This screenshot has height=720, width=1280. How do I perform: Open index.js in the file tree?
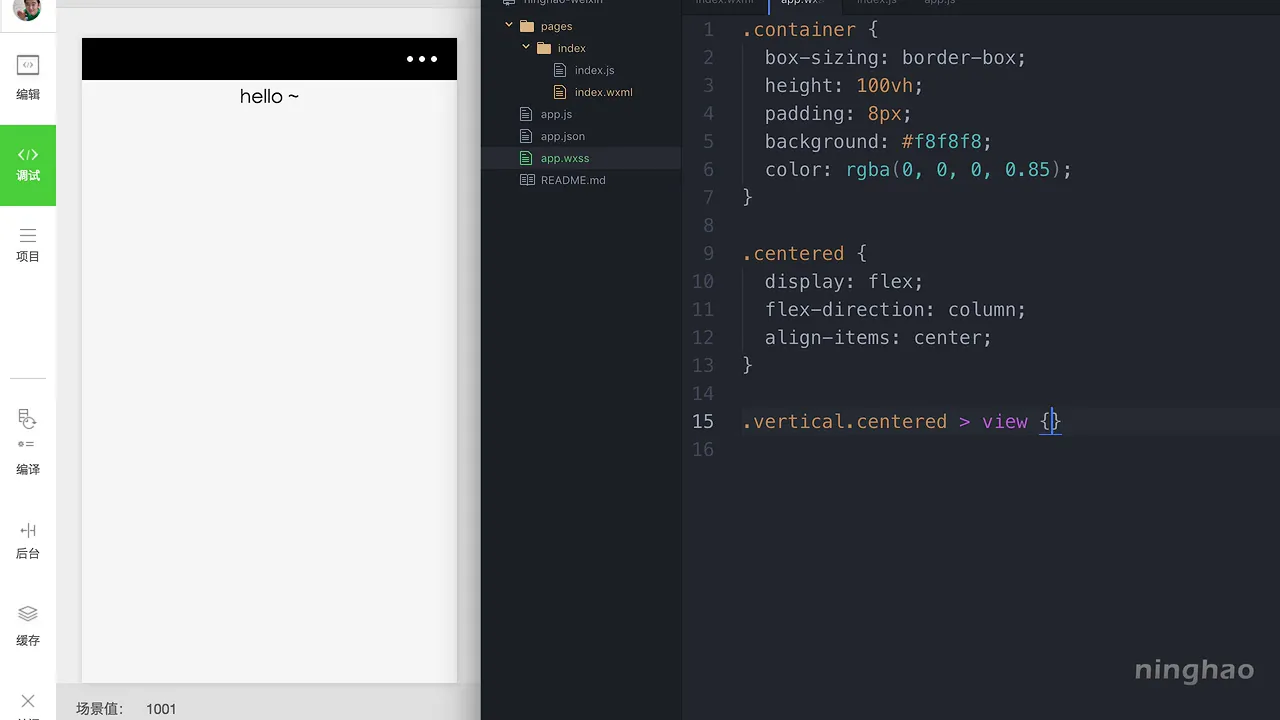coord(594,70)
